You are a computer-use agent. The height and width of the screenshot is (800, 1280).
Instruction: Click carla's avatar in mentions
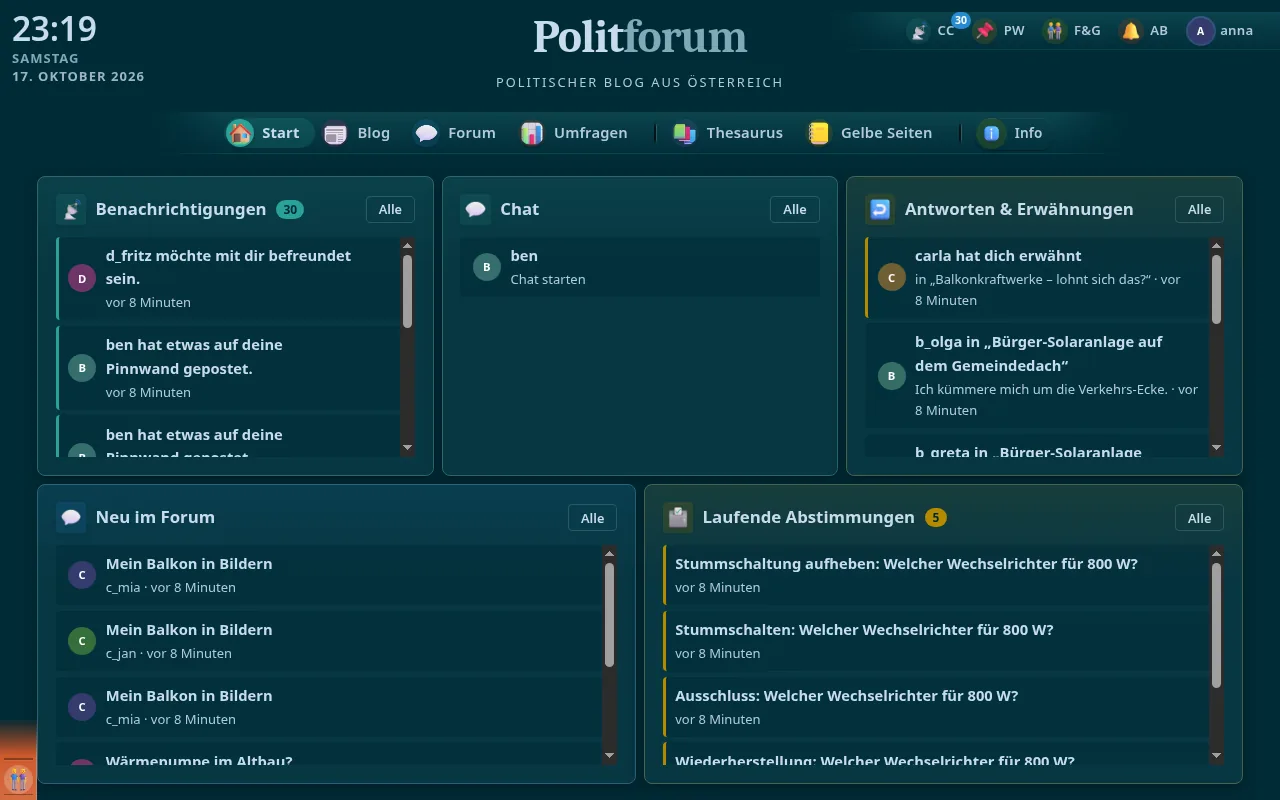[891, 277]
